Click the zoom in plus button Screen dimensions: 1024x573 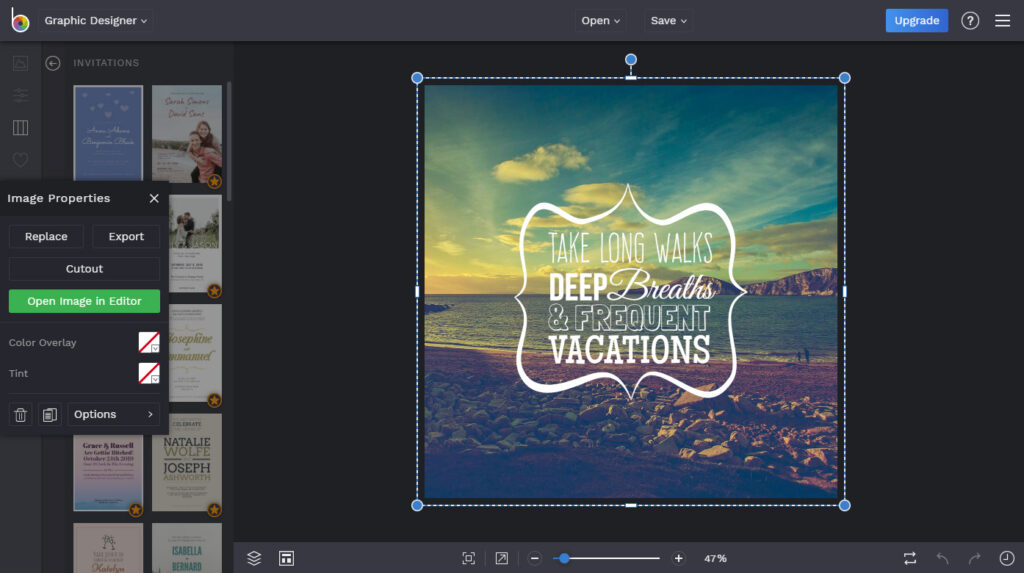(678, 558)
